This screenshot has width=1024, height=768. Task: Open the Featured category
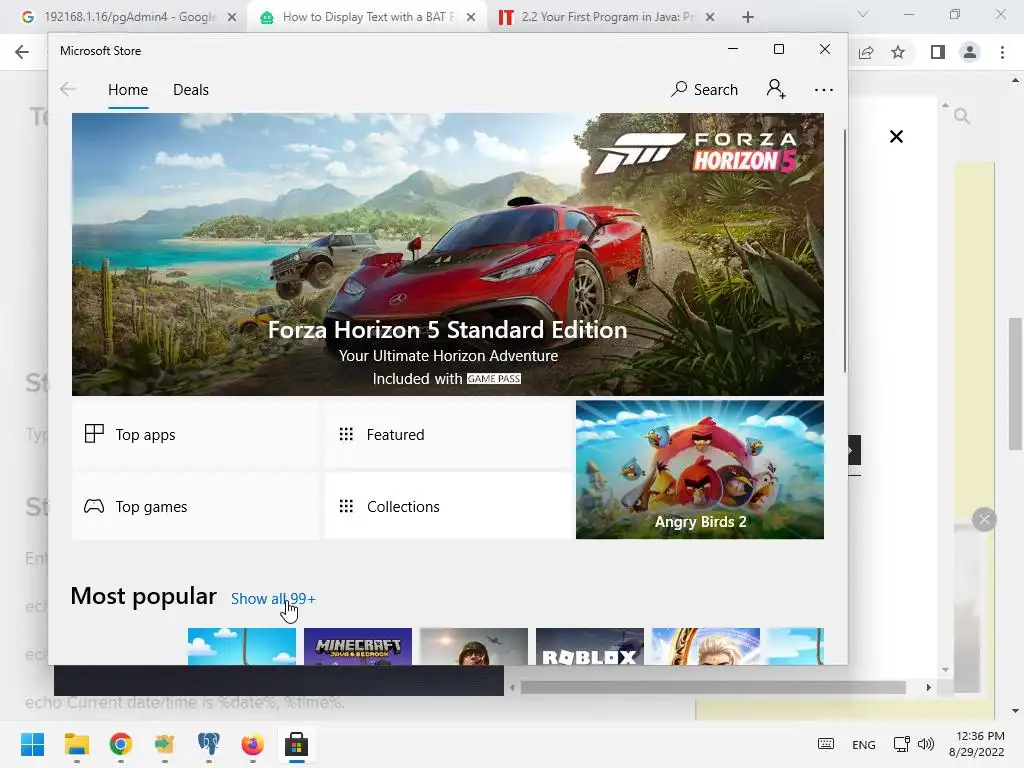(x=448, y=434)
